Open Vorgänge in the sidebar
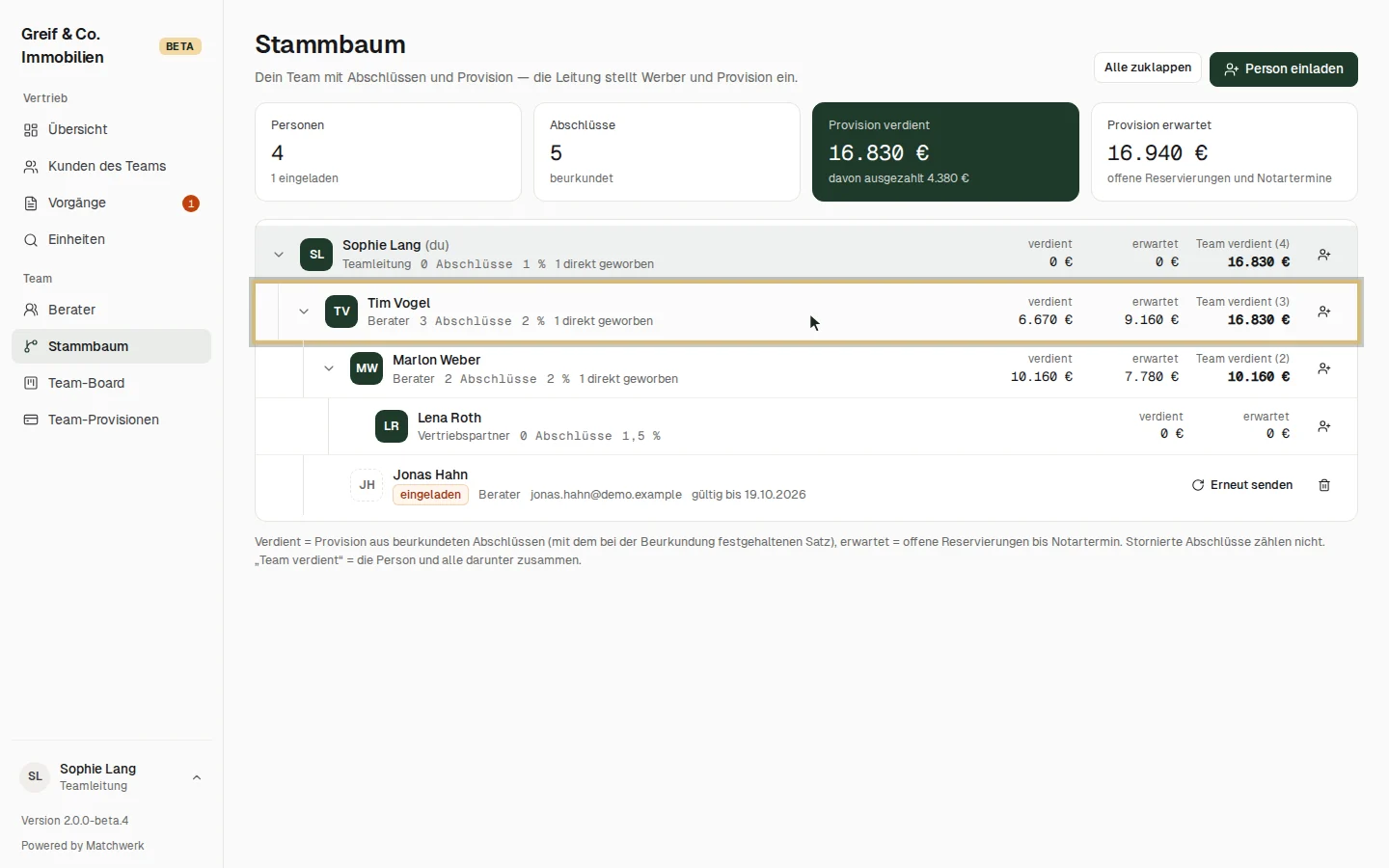Viewport: 1389px width, 868px height. [111, 203]
